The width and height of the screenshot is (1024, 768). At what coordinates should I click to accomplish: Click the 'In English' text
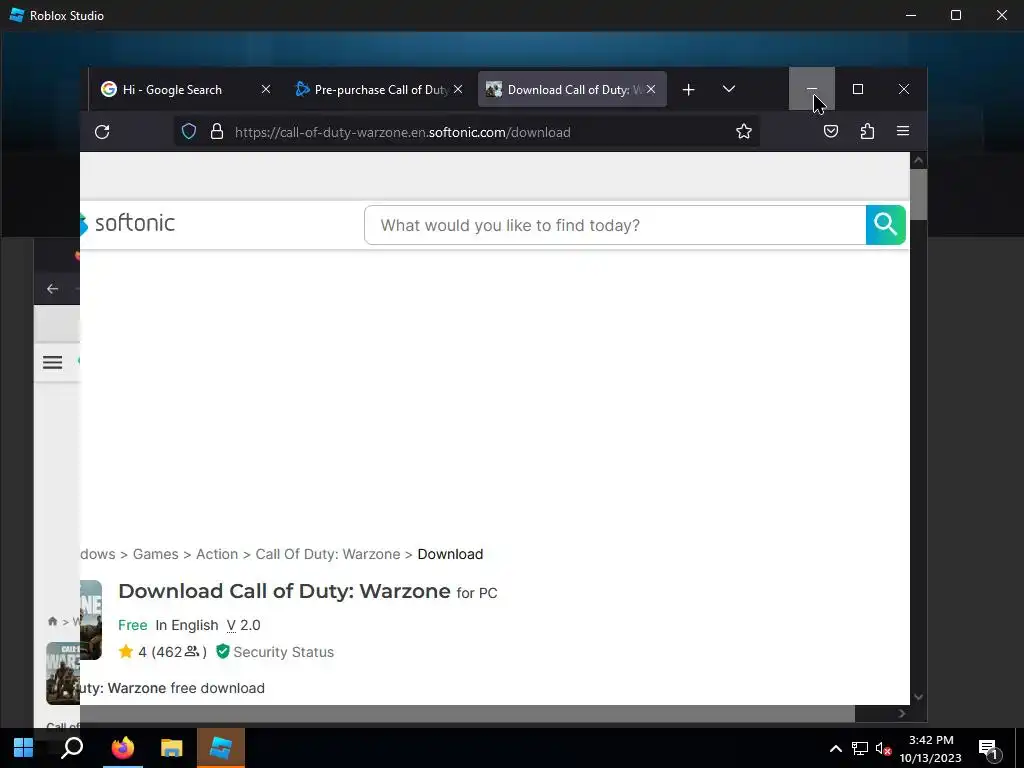187,625
